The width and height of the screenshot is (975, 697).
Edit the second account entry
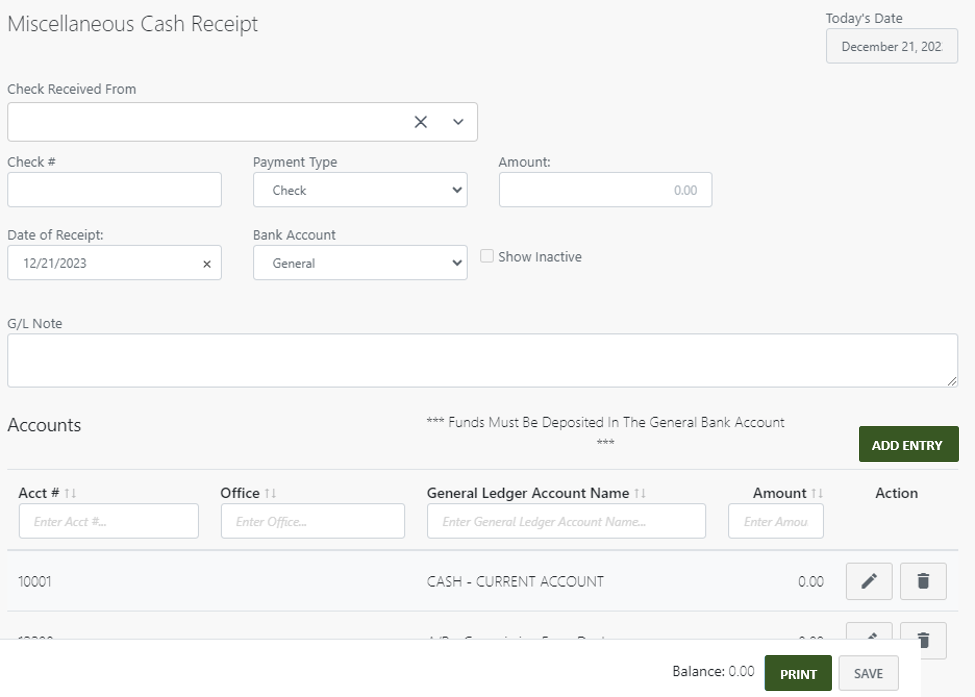(868, 640)
